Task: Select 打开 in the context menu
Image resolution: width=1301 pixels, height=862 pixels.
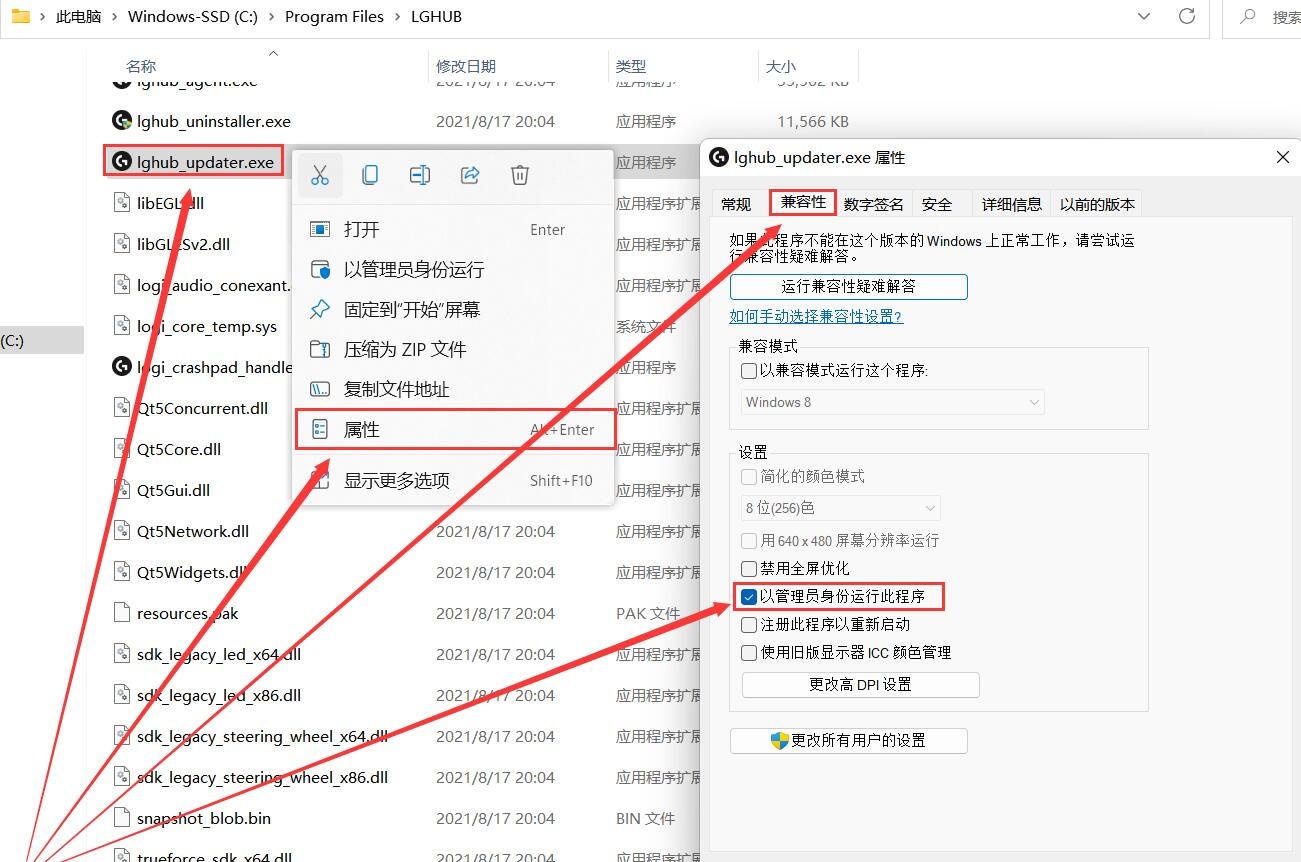Action: (x=453, y=229)
